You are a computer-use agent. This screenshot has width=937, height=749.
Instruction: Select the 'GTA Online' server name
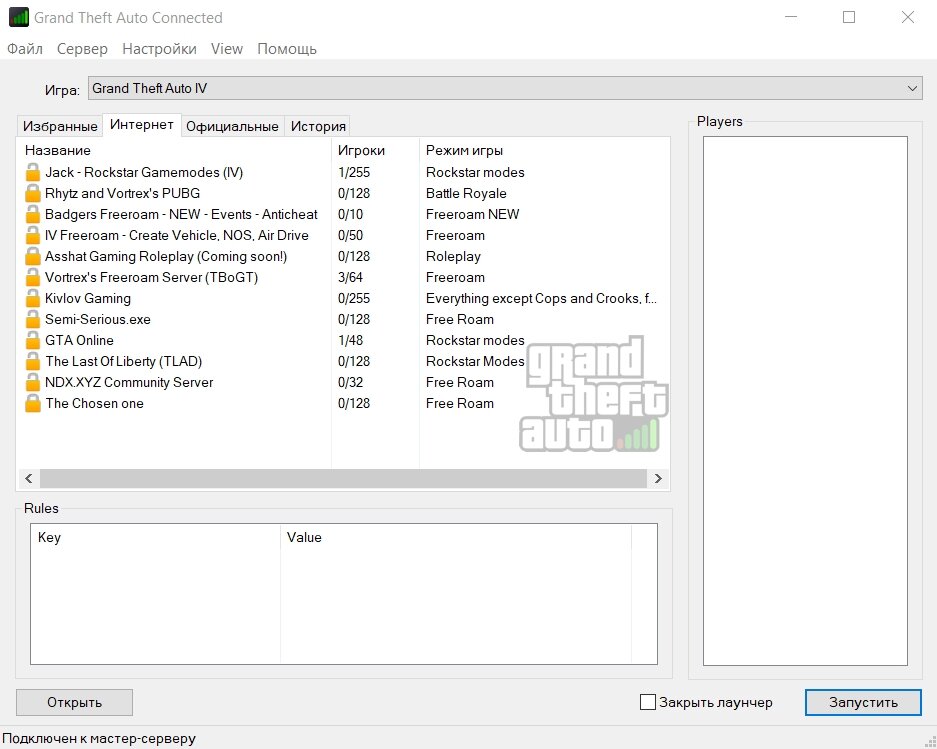pyautogui.click(x=79, y=340)
